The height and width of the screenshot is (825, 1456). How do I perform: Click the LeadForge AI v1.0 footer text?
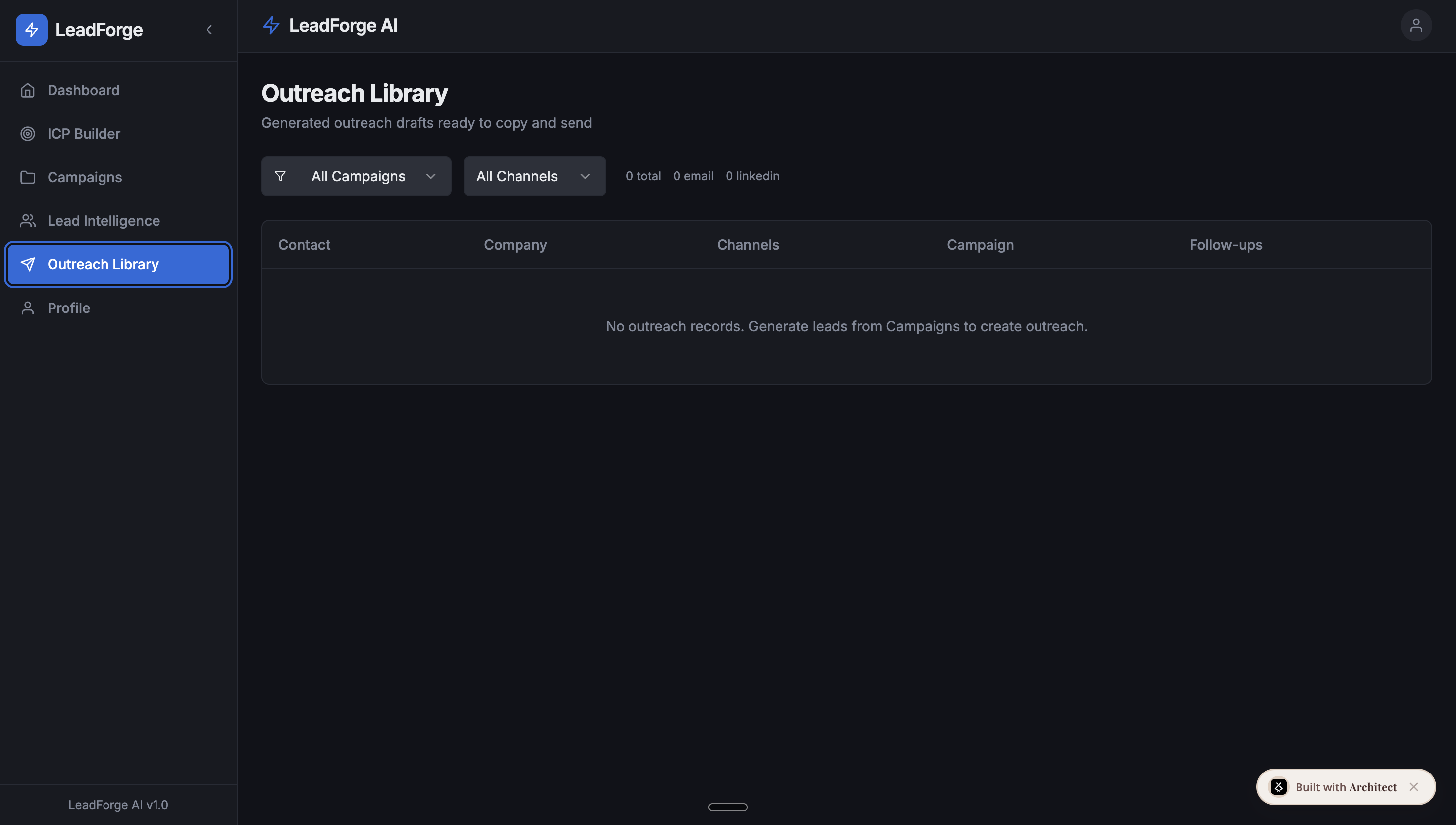click(x=118, y=805)
